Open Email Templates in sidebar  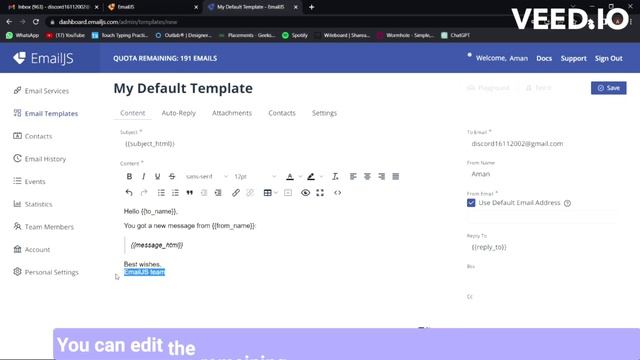point(46,113)
